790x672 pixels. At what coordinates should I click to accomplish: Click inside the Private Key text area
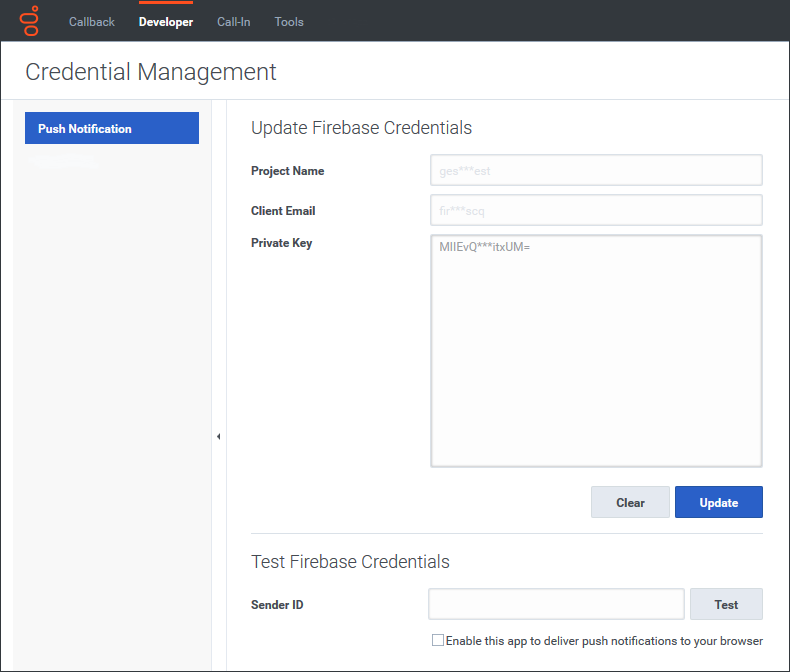[x=596, y=351]
